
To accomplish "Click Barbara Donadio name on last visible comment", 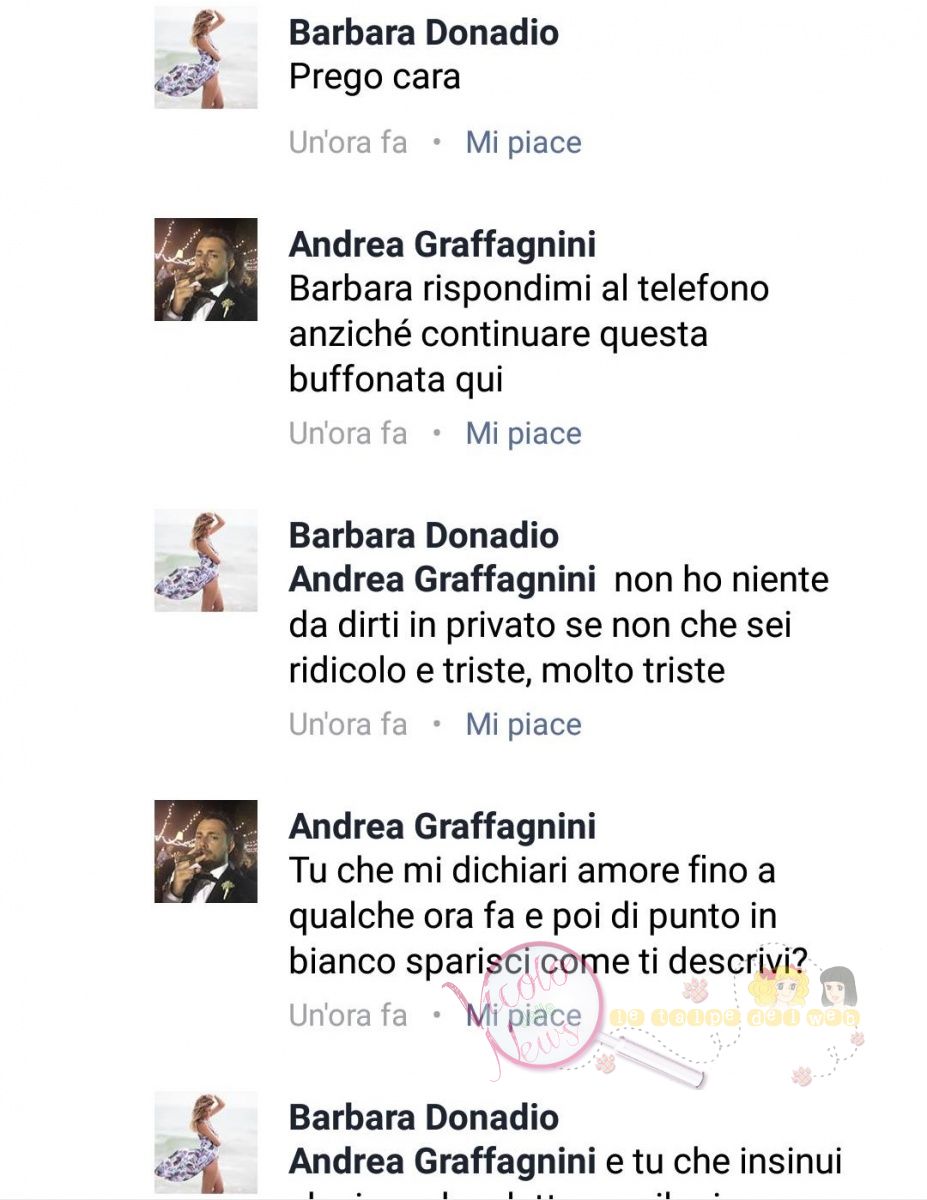I will [424, 1117].
